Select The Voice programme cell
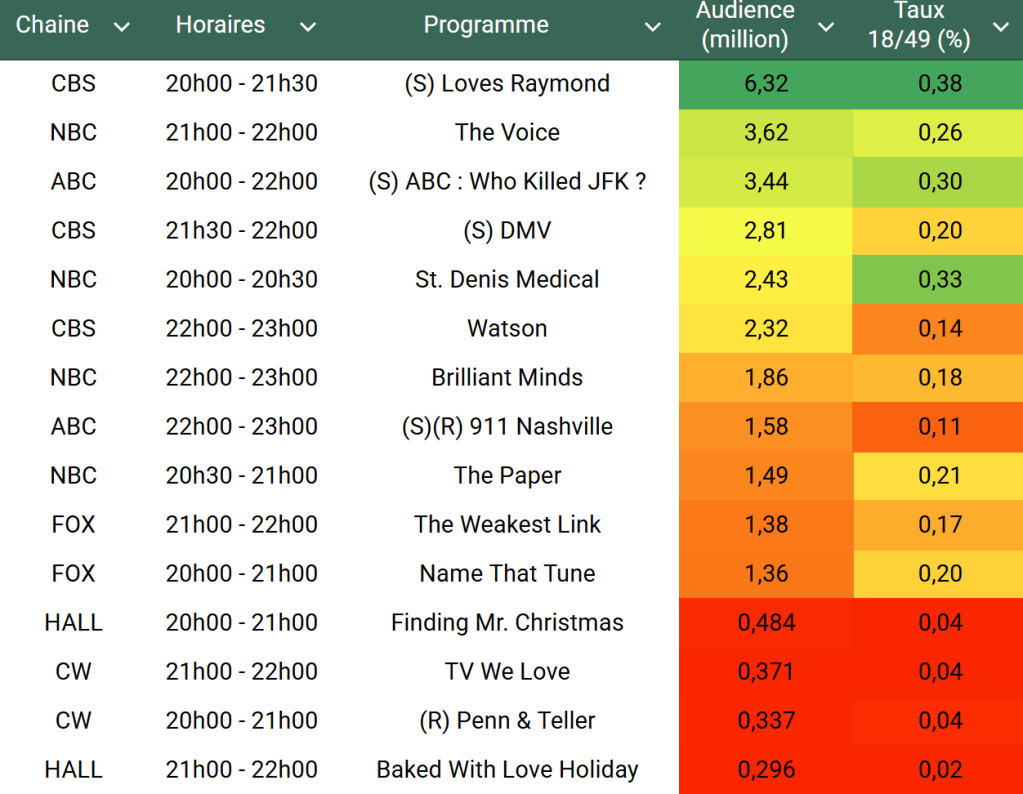Viewport: 1023px width, 794px height. coord(507,133)
